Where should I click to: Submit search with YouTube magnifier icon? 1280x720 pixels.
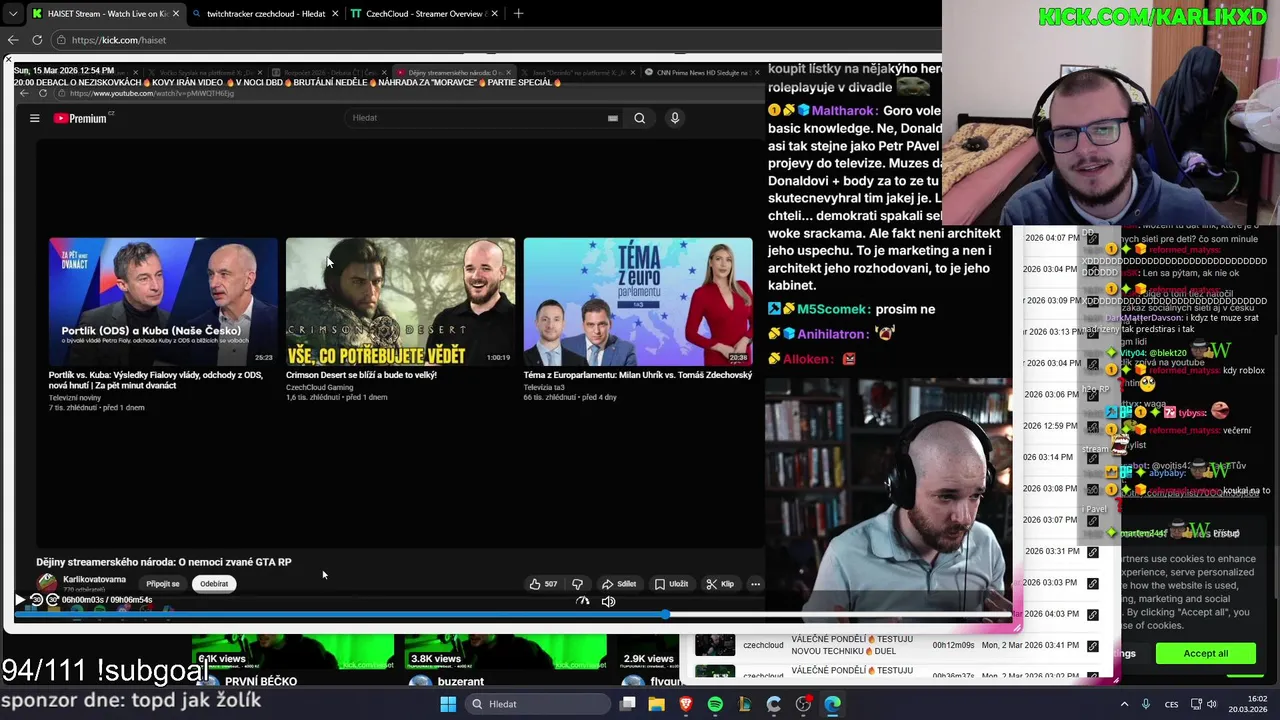point(640,118)
